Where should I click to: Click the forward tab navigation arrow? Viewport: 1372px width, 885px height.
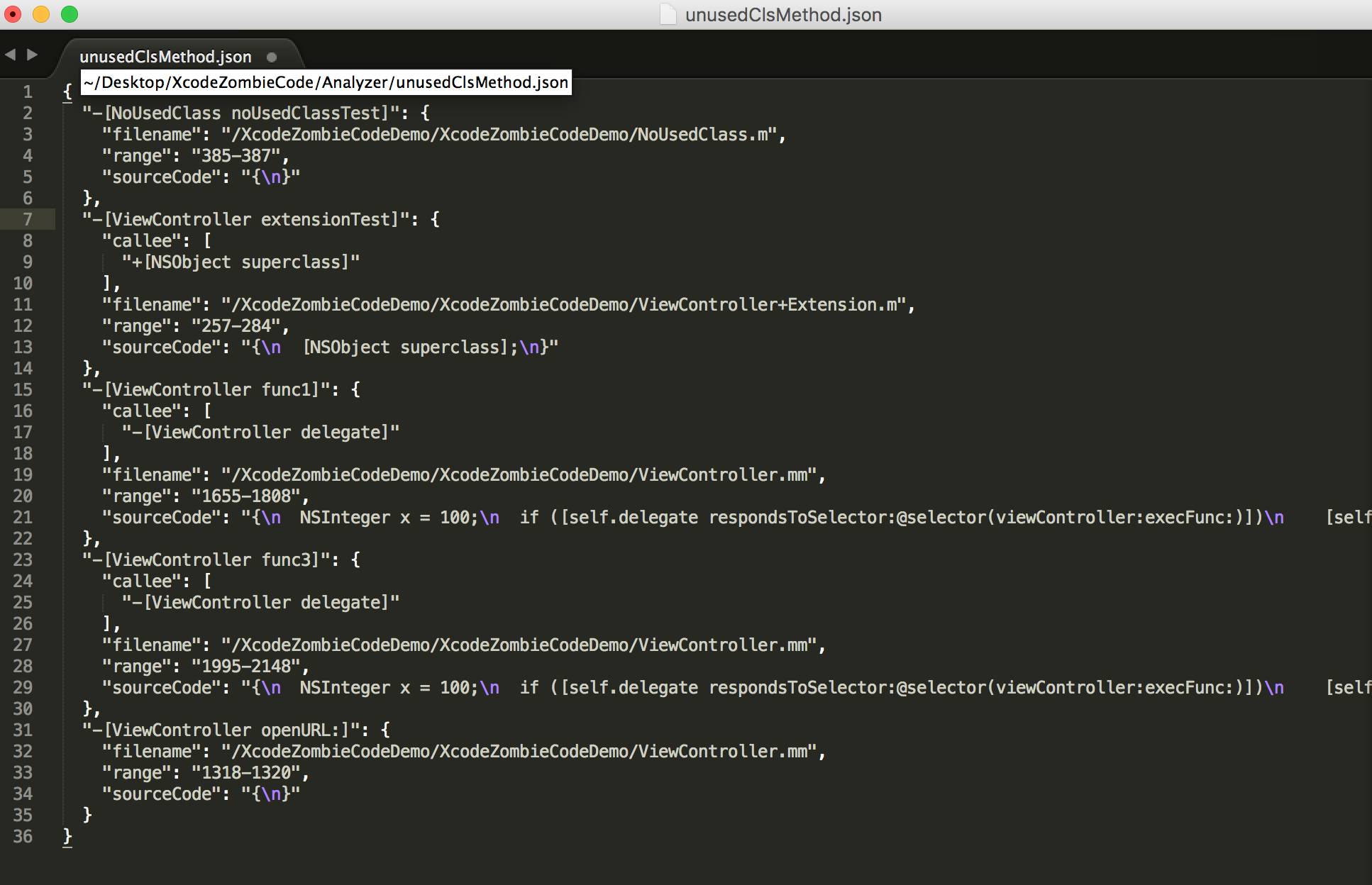(x=32, y=55)
